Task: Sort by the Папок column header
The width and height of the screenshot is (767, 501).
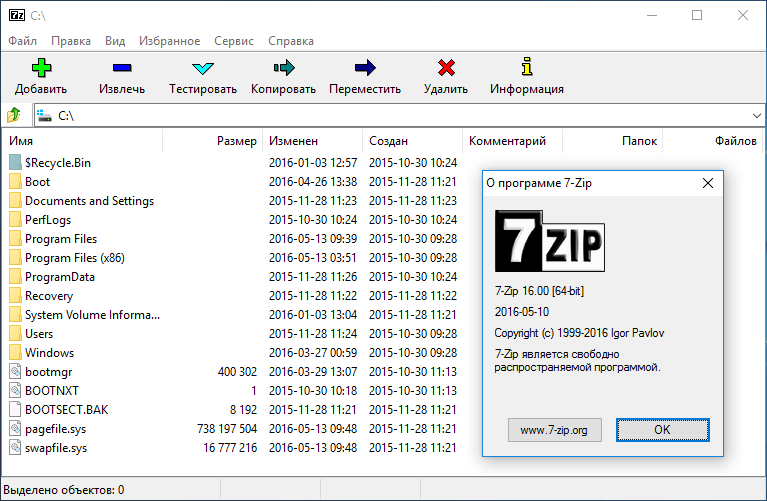Action: (612, 141)
